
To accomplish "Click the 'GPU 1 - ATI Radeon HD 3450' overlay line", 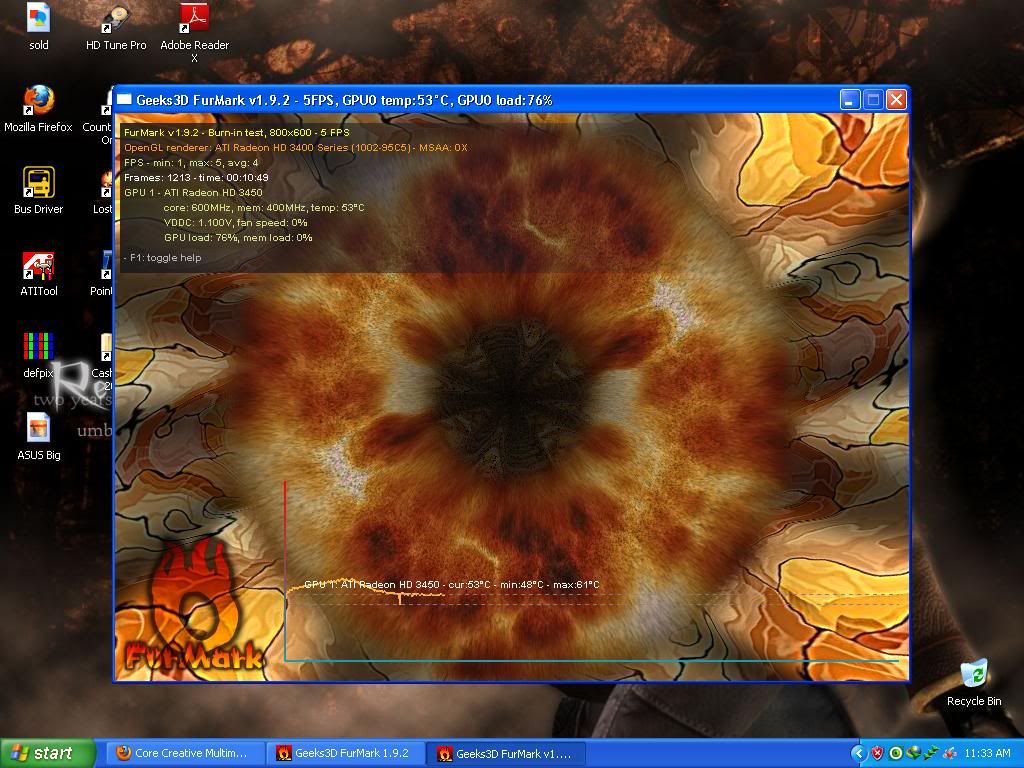I will click(193, 193).
